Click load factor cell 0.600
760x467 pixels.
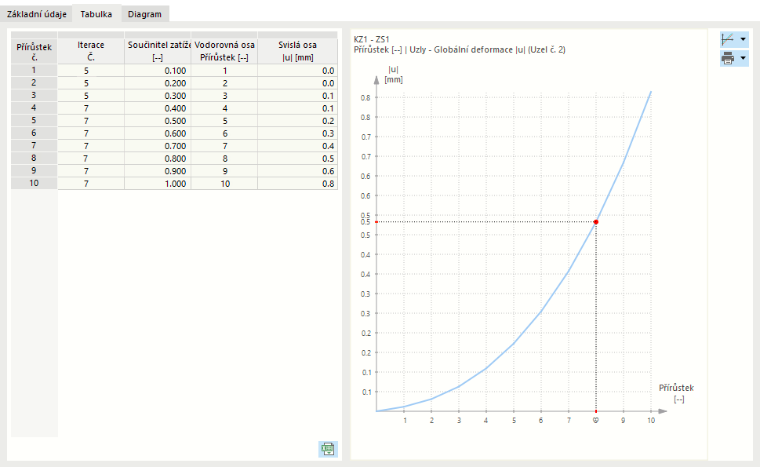coord(158,134)
